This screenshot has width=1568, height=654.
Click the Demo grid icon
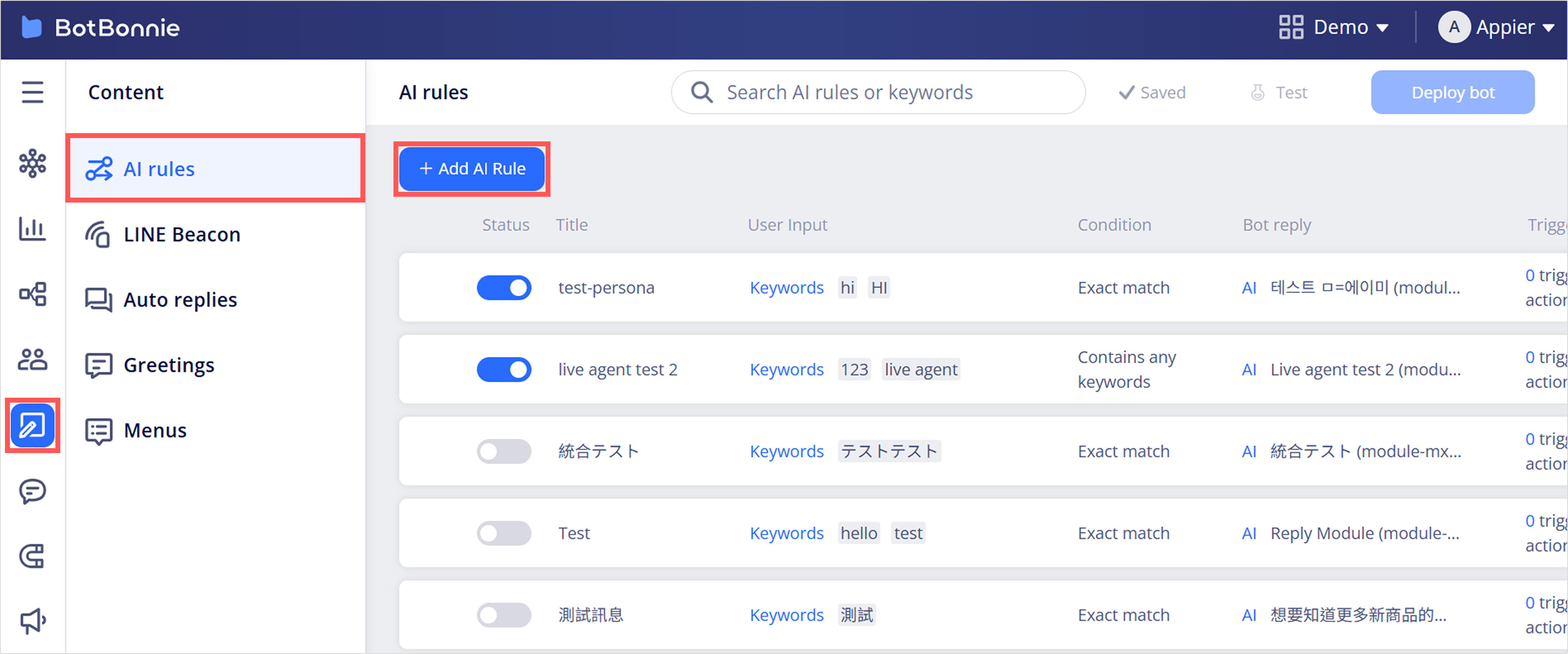coord(1290,27)
